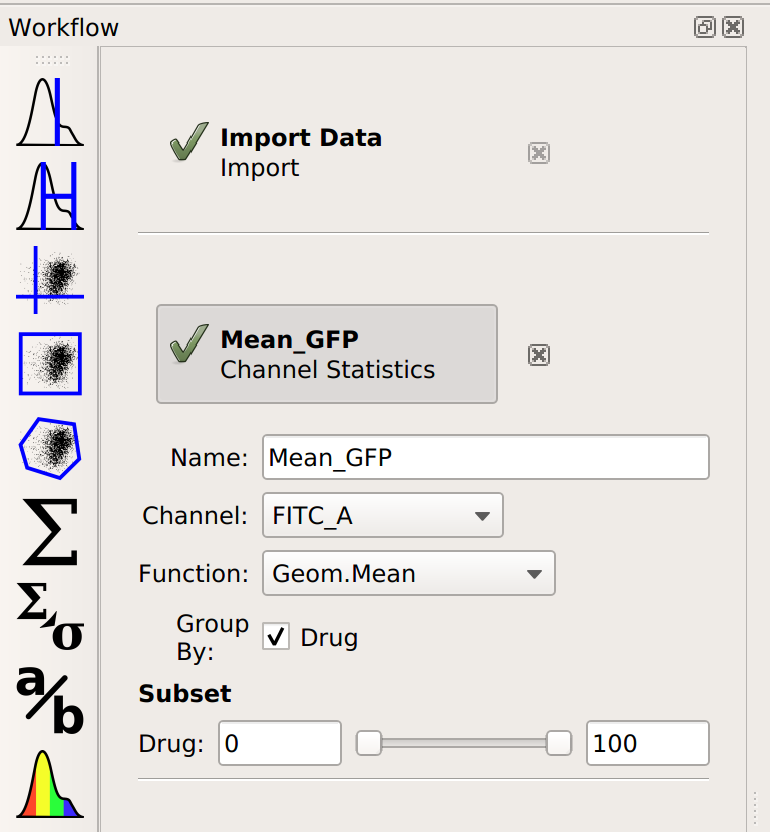Uncheck the Drug group-by checkbox
The width and height of the screenshot is (770, 832).
coord(276,637)
